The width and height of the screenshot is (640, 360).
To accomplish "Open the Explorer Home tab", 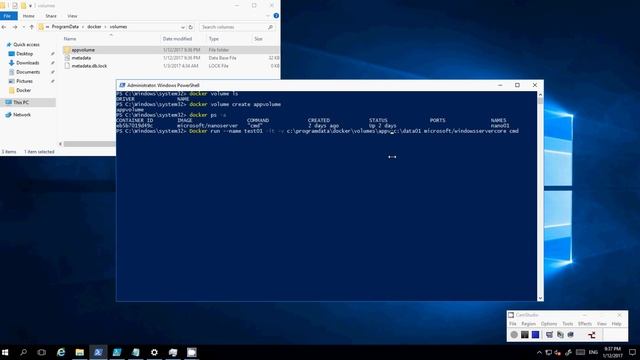I will 29,16.
